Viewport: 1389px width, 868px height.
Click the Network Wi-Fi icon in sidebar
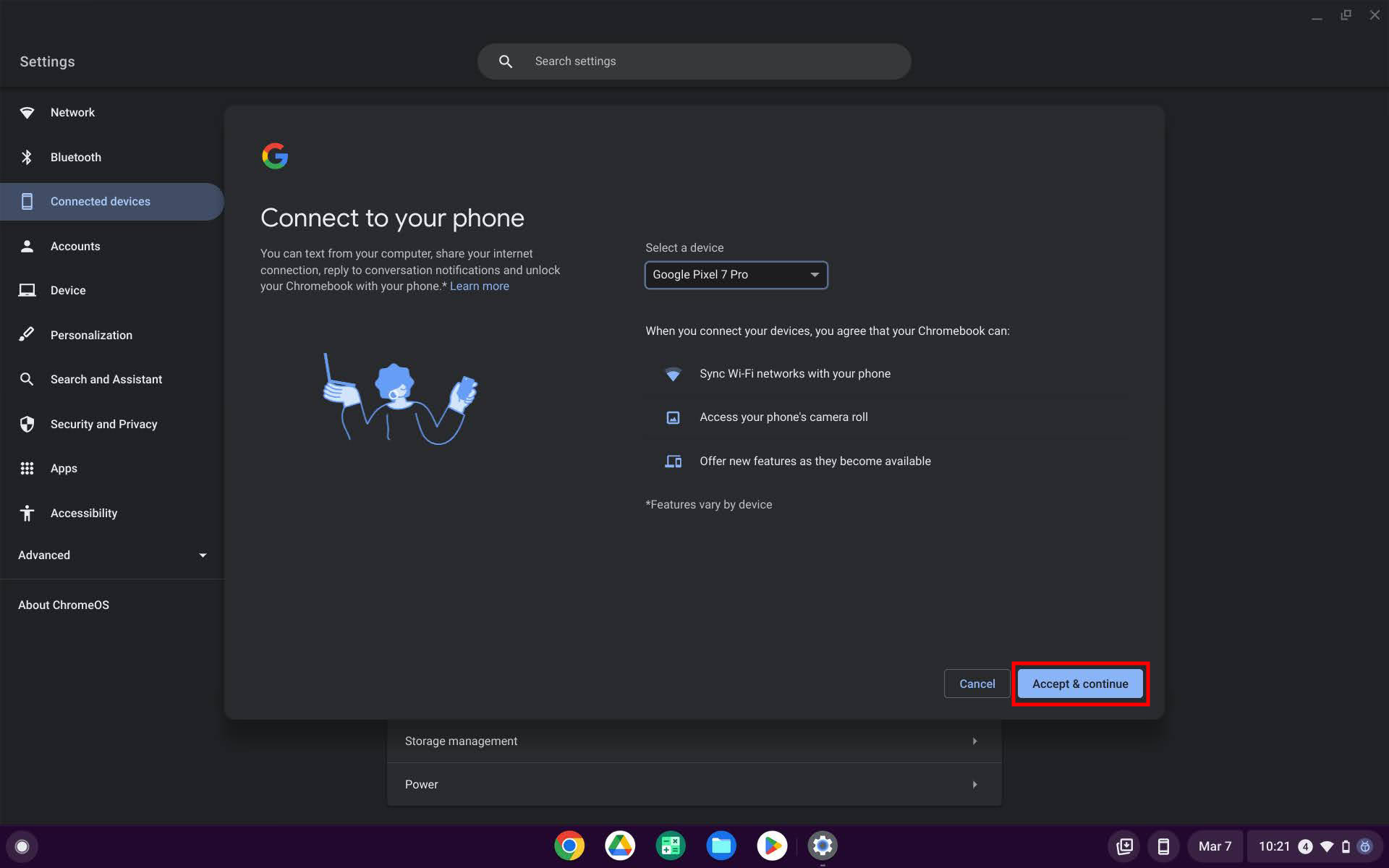click(x=27, y=113)
